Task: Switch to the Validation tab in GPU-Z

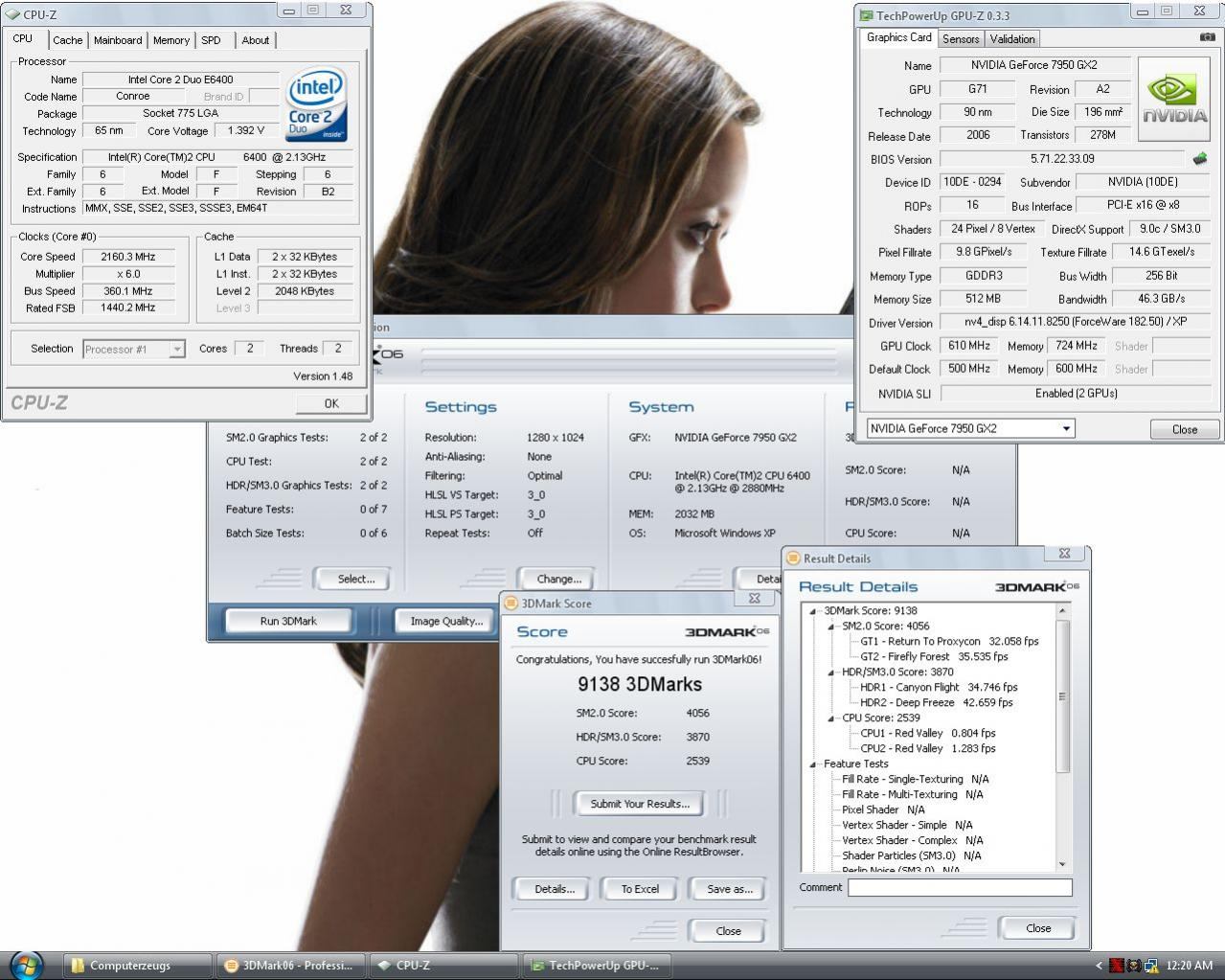Action: (1012, 39)
